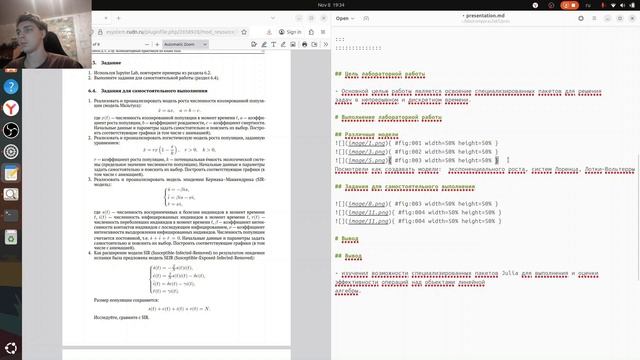Print the PDF document
Viewport: 640px width, 360px height.
pyautogui.click(x=304, y=44)
